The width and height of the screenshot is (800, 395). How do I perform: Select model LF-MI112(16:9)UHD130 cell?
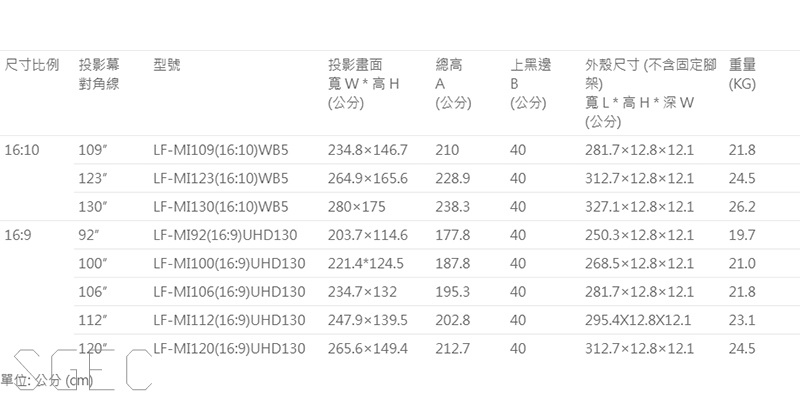(229, 320)
